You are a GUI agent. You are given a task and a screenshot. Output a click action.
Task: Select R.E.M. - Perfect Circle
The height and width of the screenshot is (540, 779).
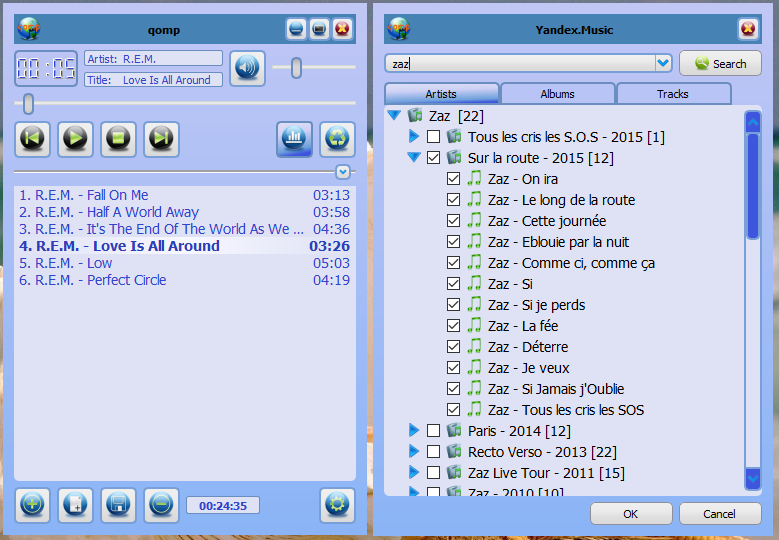pos(184,280)
